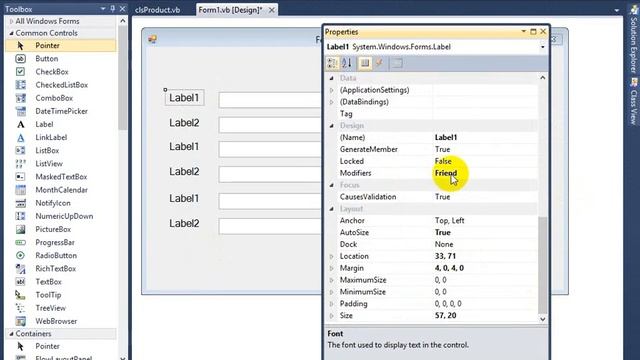640x360 pixels.
Task: Open Solution Explorer side tab
Action: pos(634,40)
